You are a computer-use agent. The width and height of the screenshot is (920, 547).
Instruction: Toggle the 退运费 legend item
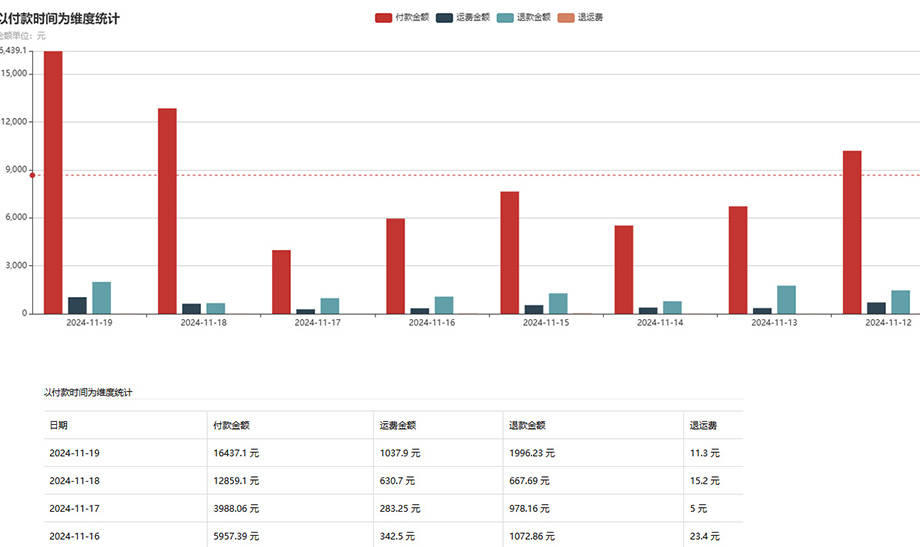tap(566, 18)
